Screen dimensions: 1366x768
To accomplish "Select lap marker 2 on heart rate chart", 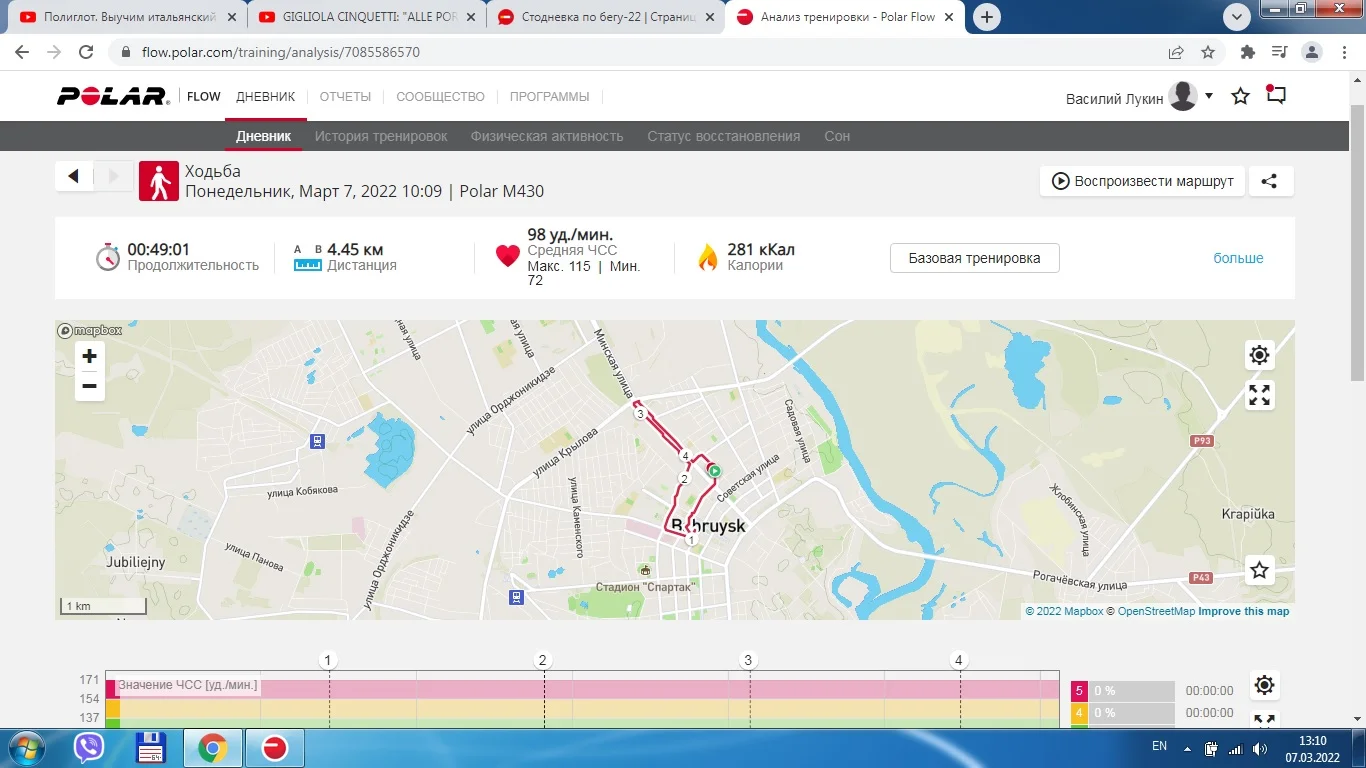I will pos(543,660).
